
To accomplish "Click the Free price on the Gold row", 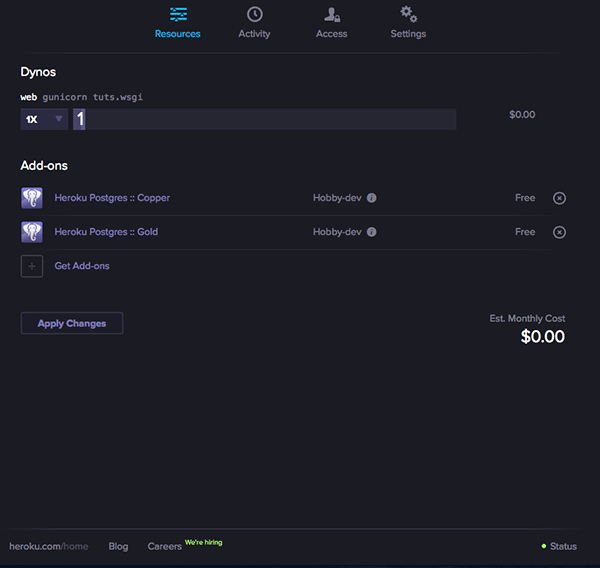I will click(525, 232).
